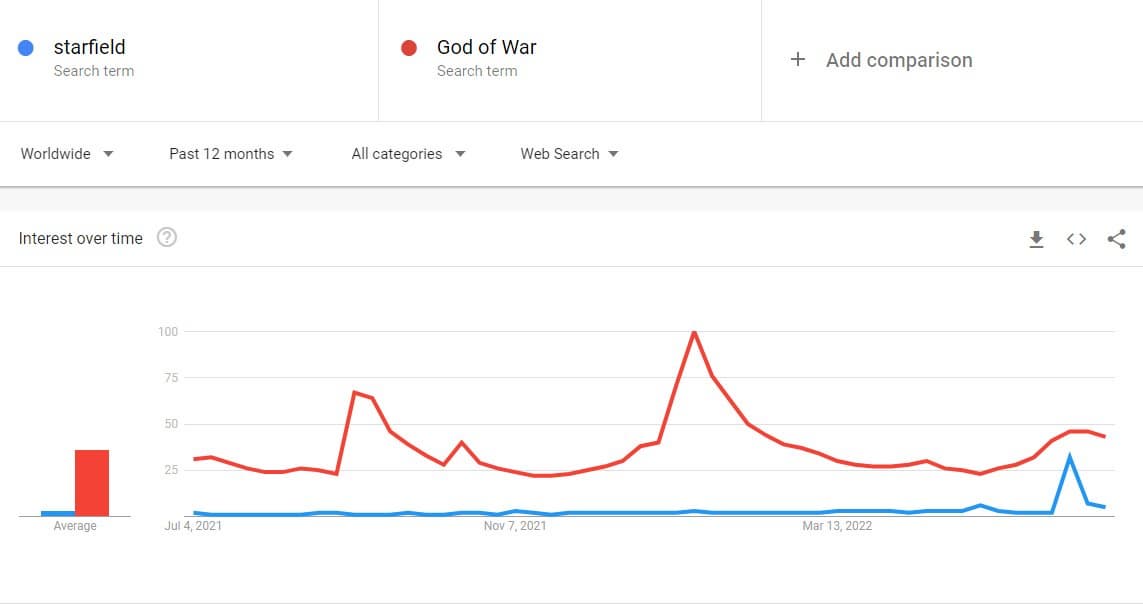Click the red average bar

[x=92, y=483]
